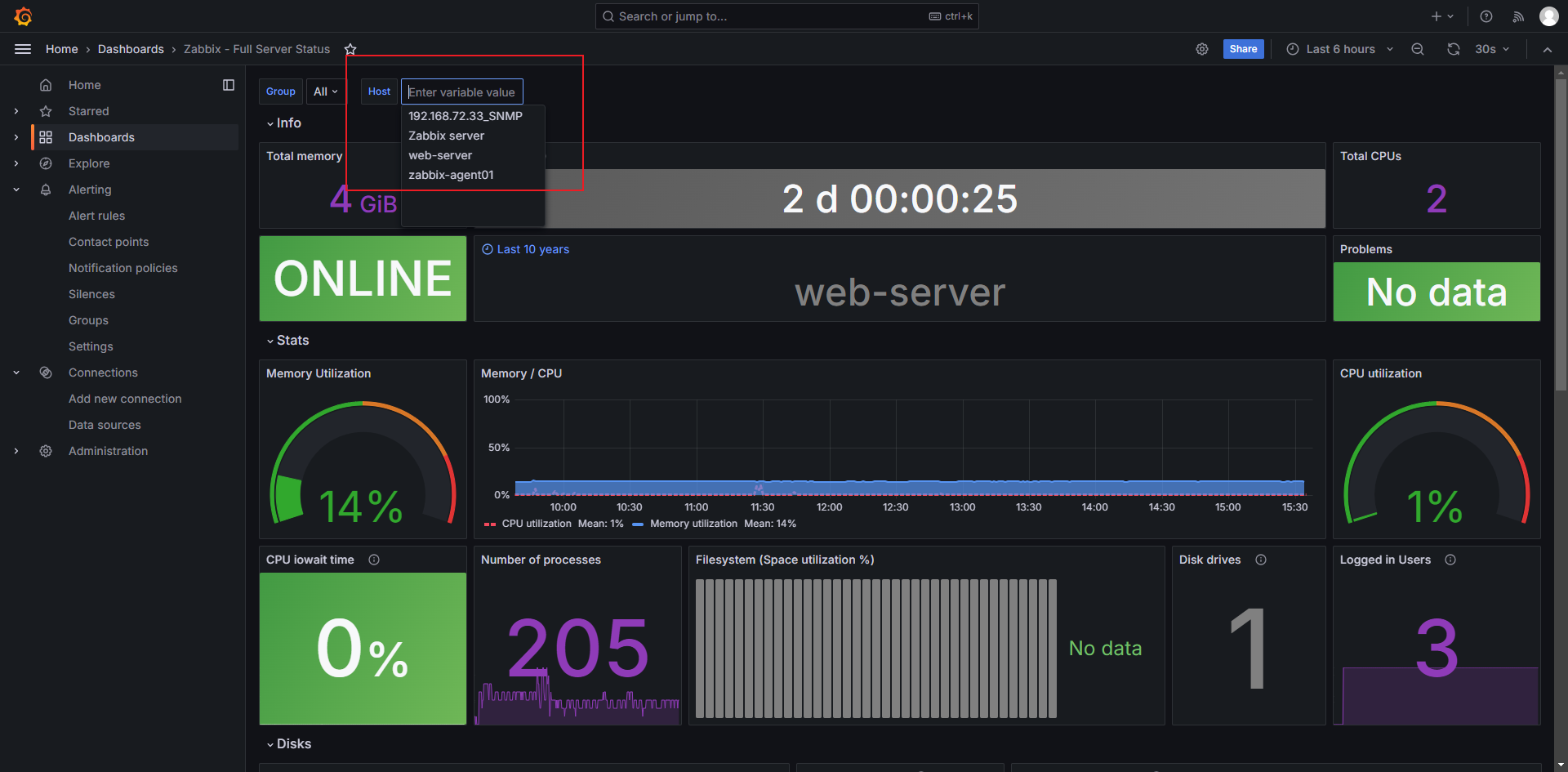Expand the Administration section in sidebar
This screenshot has width=1568, height=772.
coord(16,451)
